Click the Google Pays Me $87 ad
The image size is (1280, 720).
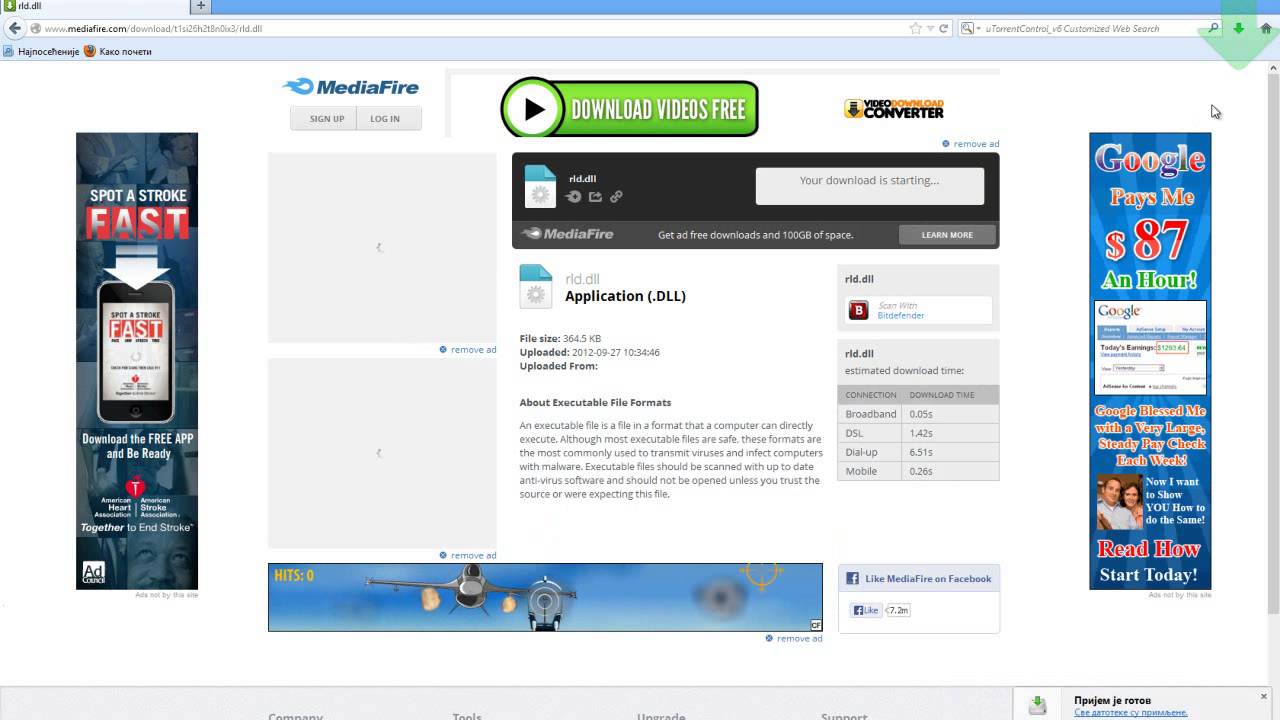click(x=1150, y=361)
